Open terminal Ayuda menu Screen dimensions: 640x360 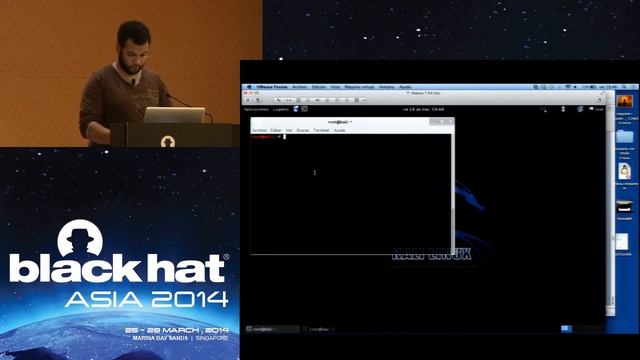pyautogui.click(x=340, y=130)
